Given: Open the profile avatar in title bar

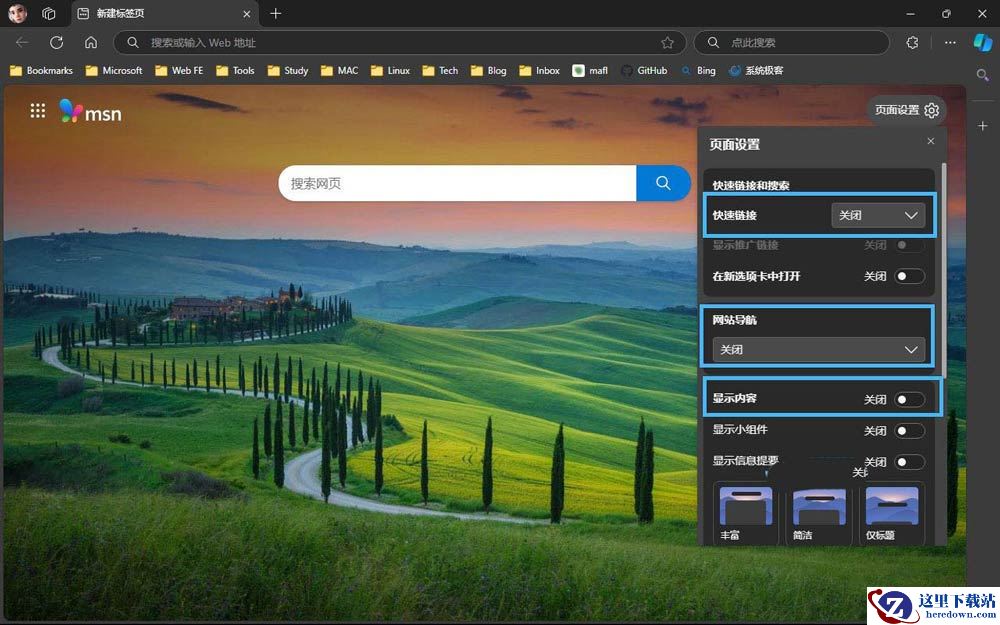Looking at the screenshot, I should tap(17, 13).
